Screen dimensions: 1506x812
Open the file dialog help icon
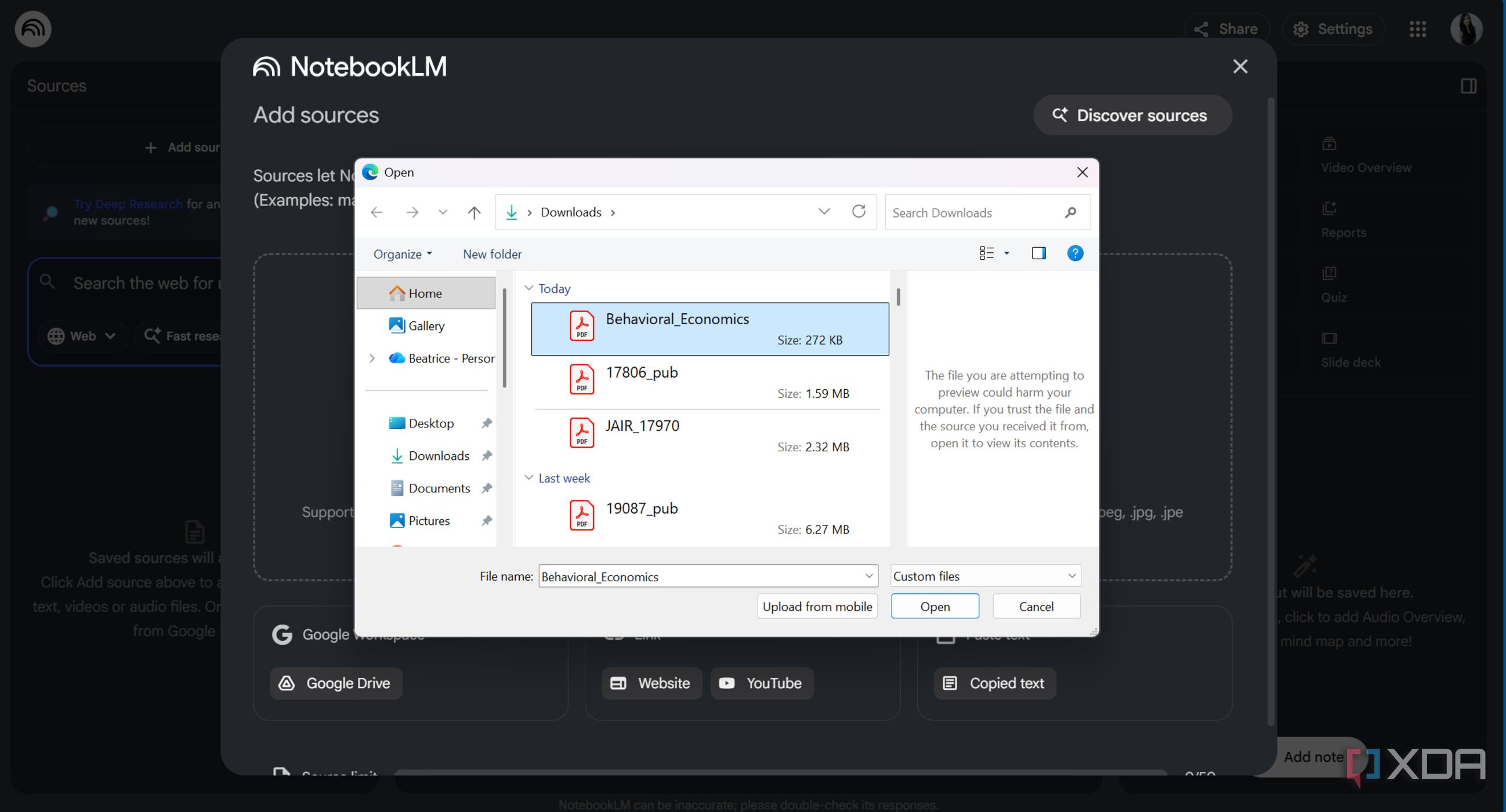click(1074, 253)
